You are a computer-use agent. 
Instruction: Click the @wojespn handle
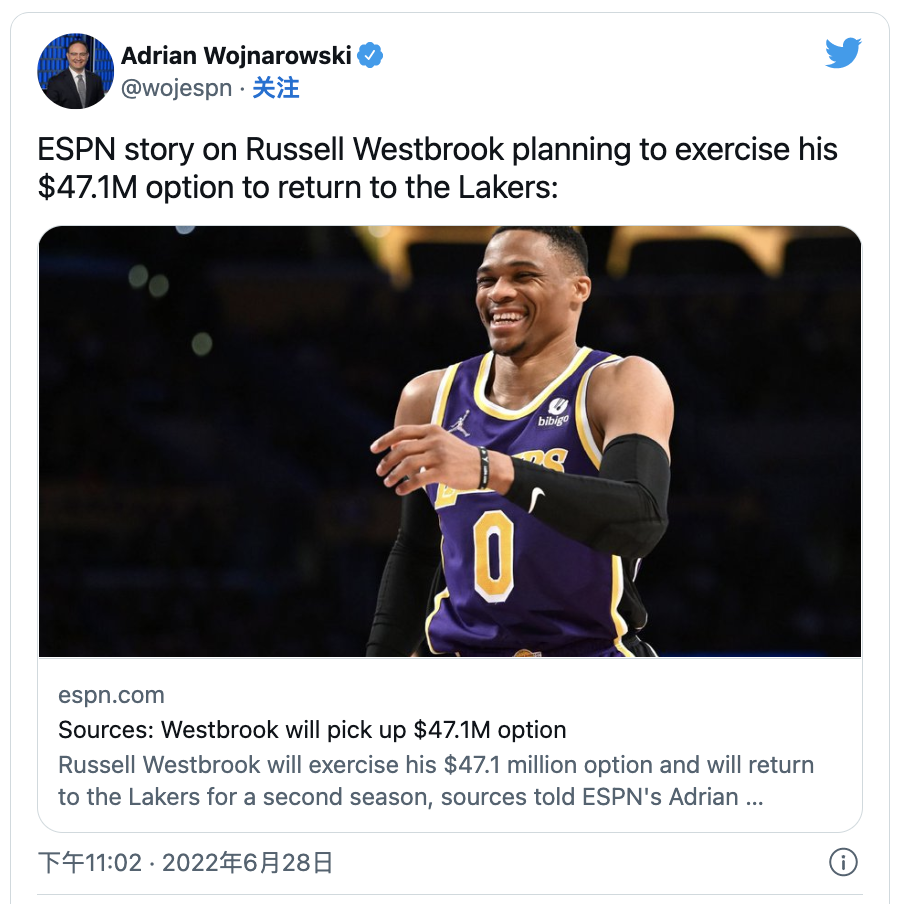point(176,88)
